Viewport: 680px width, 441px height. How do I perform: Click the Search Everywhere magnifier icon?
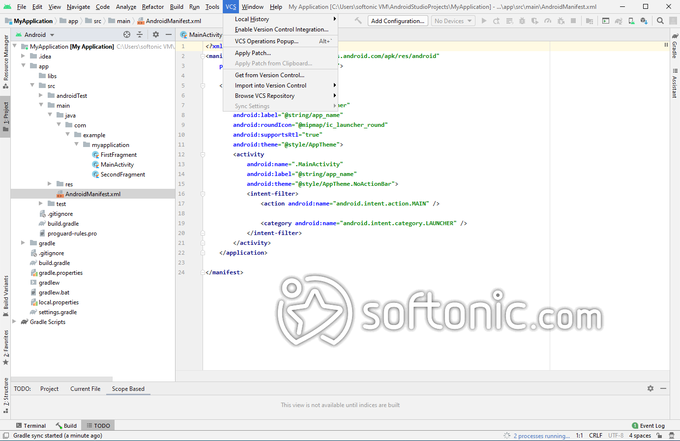tap(660, 21)
